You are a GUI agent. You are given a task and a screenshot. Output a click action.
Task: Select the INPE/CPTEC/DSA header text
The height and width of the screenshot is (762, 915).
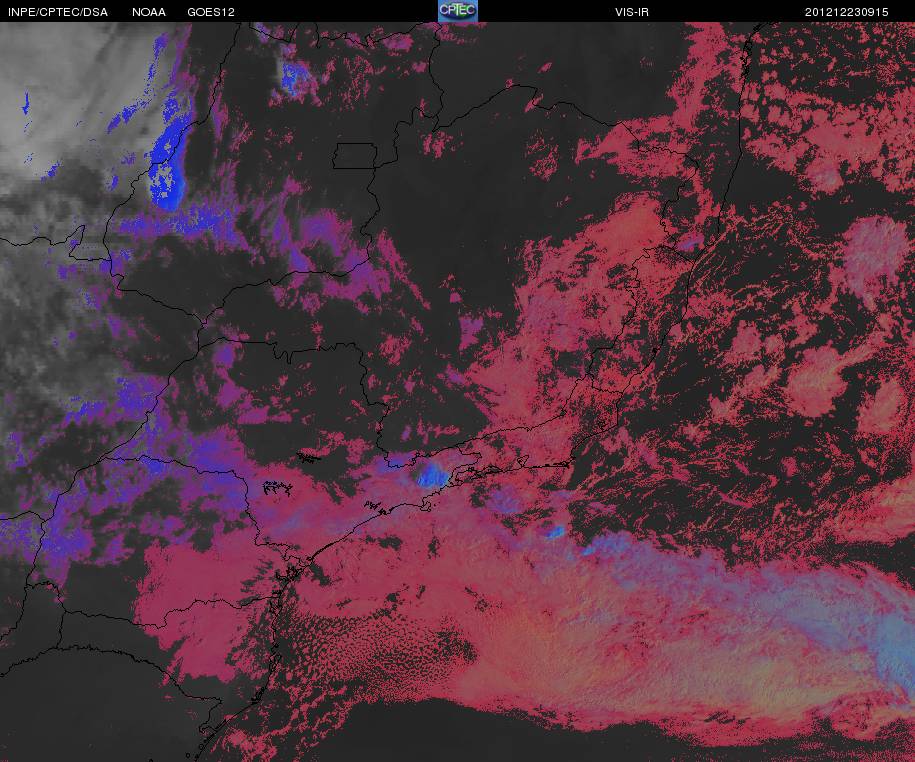(x=58, y=12)
